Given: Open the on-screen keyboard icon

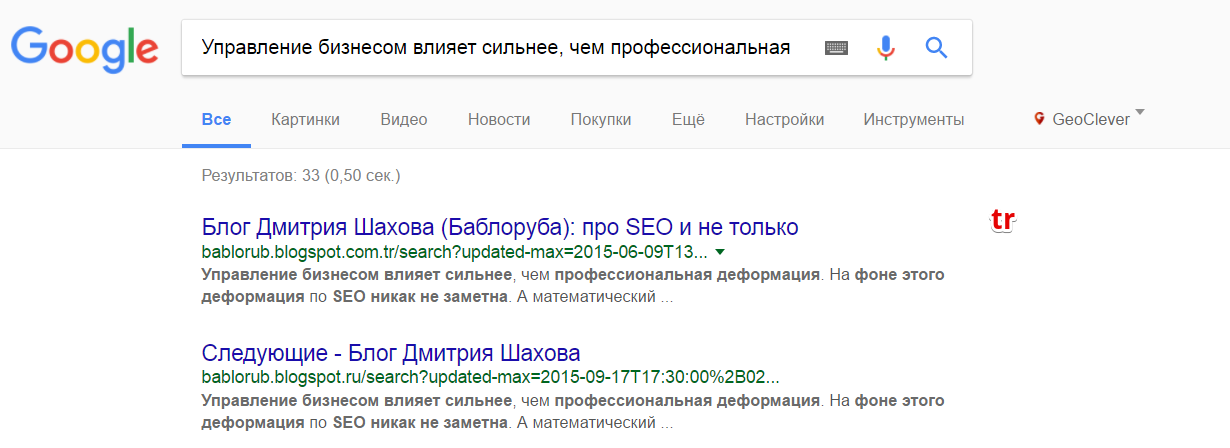Looking at the screenshot, I should tap(836, 47).
